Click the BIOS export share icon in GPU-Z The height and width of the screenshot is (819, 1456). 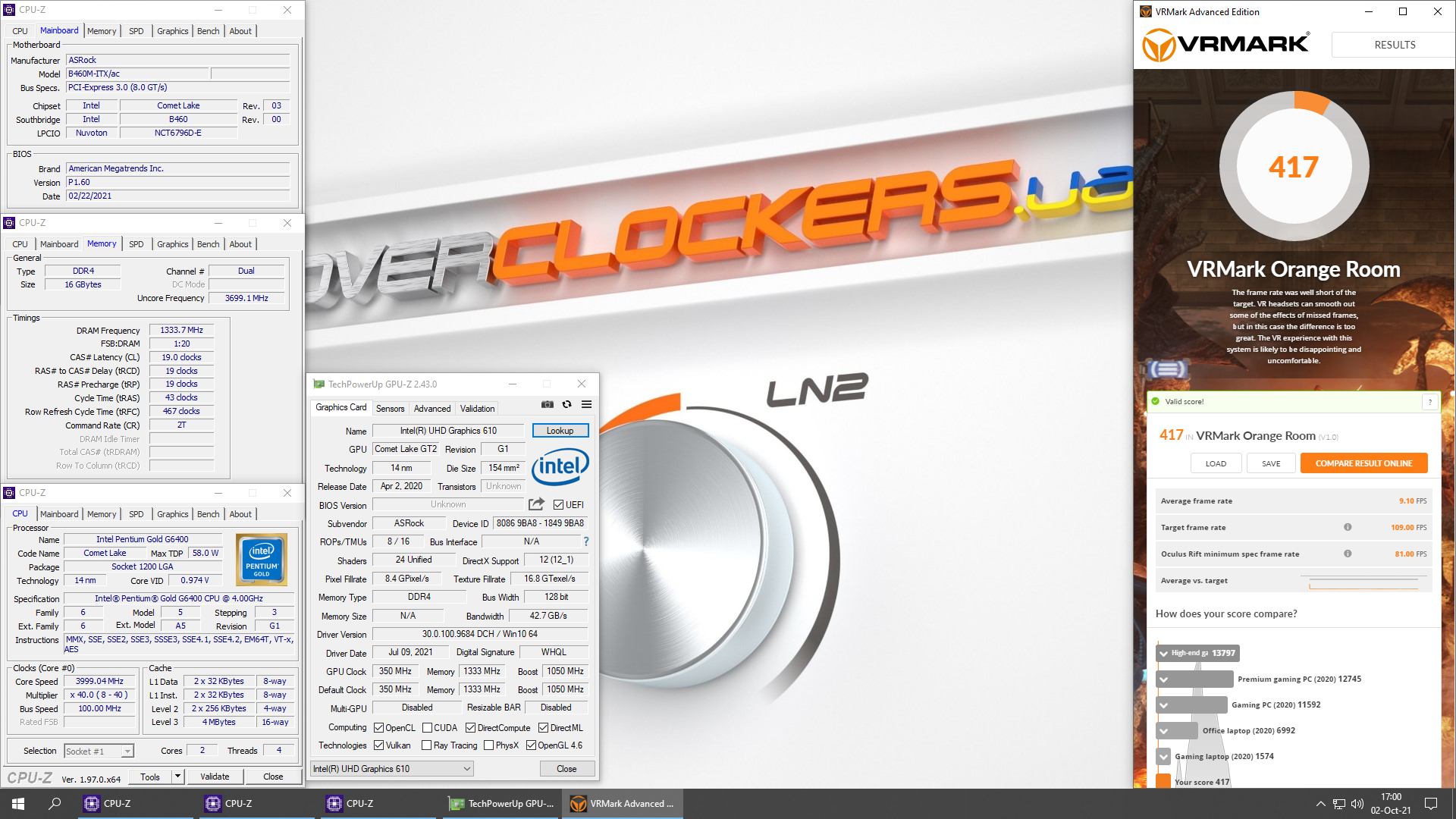tap(536, 504)
